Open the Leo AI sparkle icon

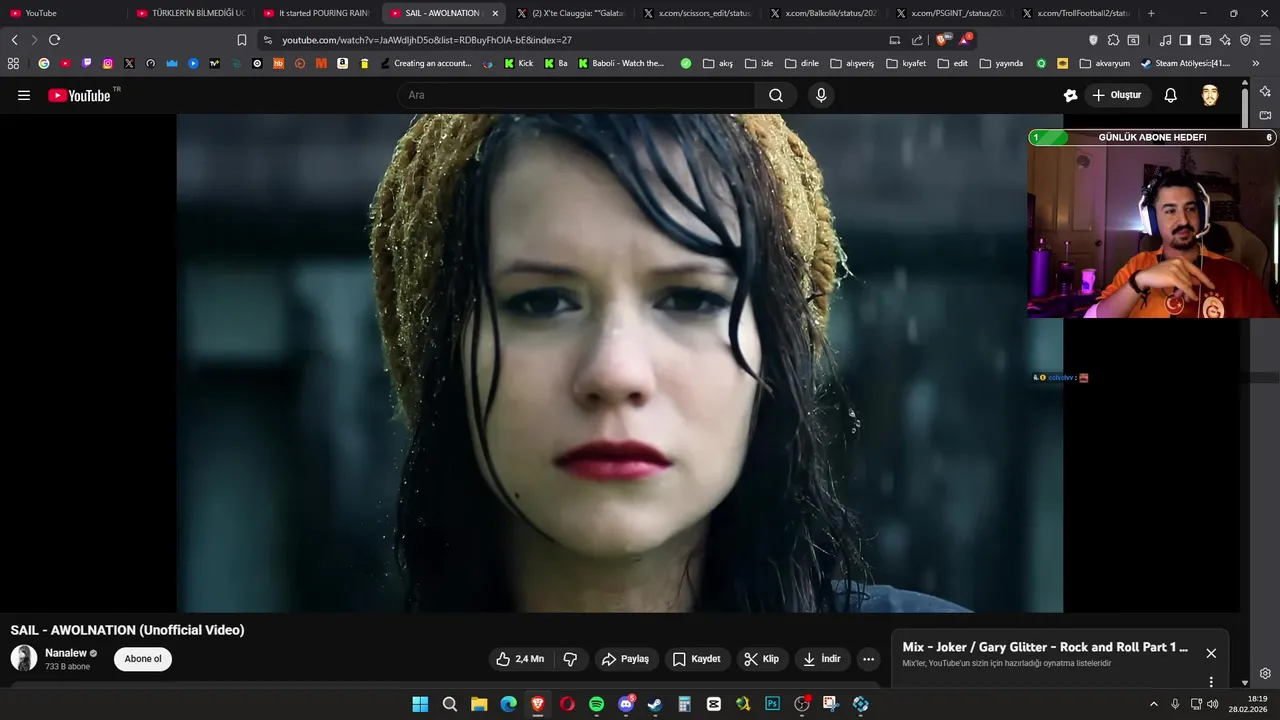pos(1225,40)
